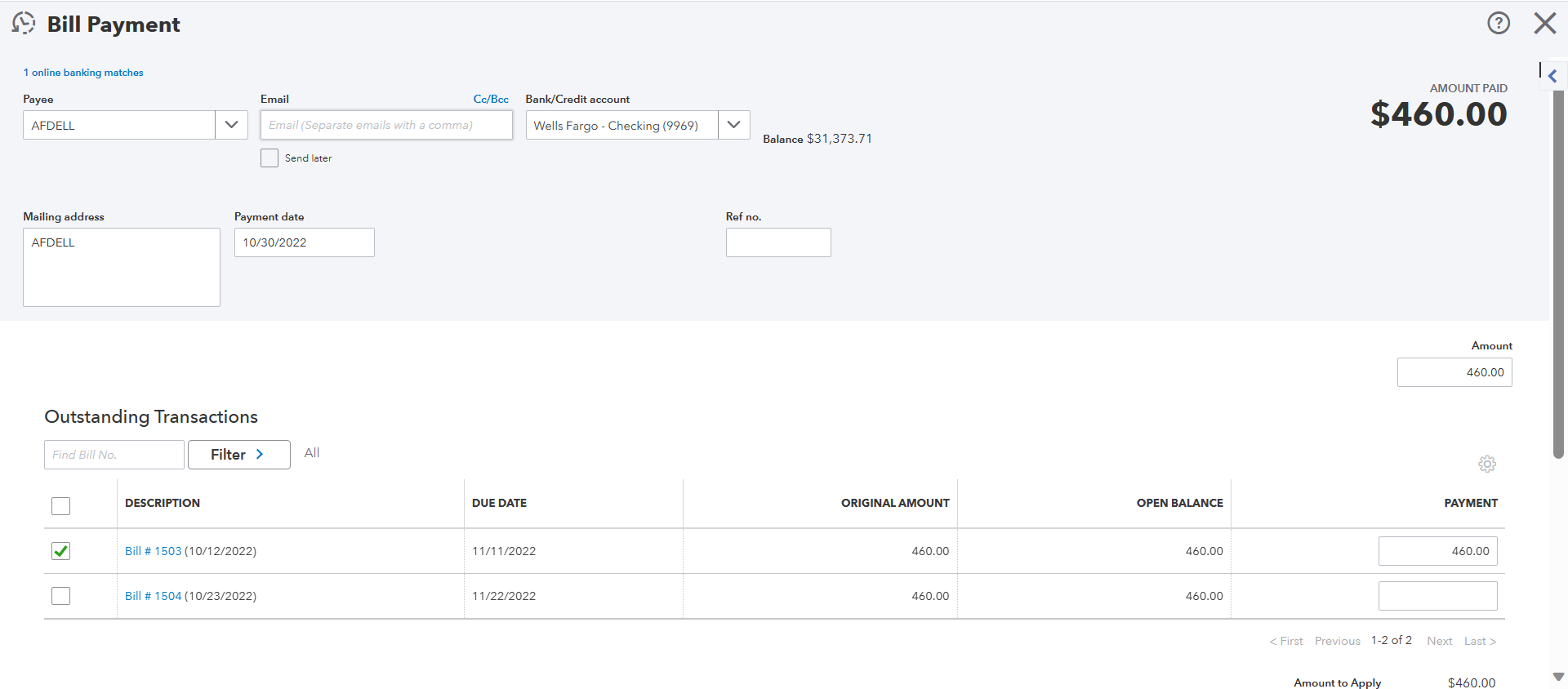This screenshot has height=689, width=1568.
Task: Click the vertical scrollbar thumb
Action: click(1558, 273)
